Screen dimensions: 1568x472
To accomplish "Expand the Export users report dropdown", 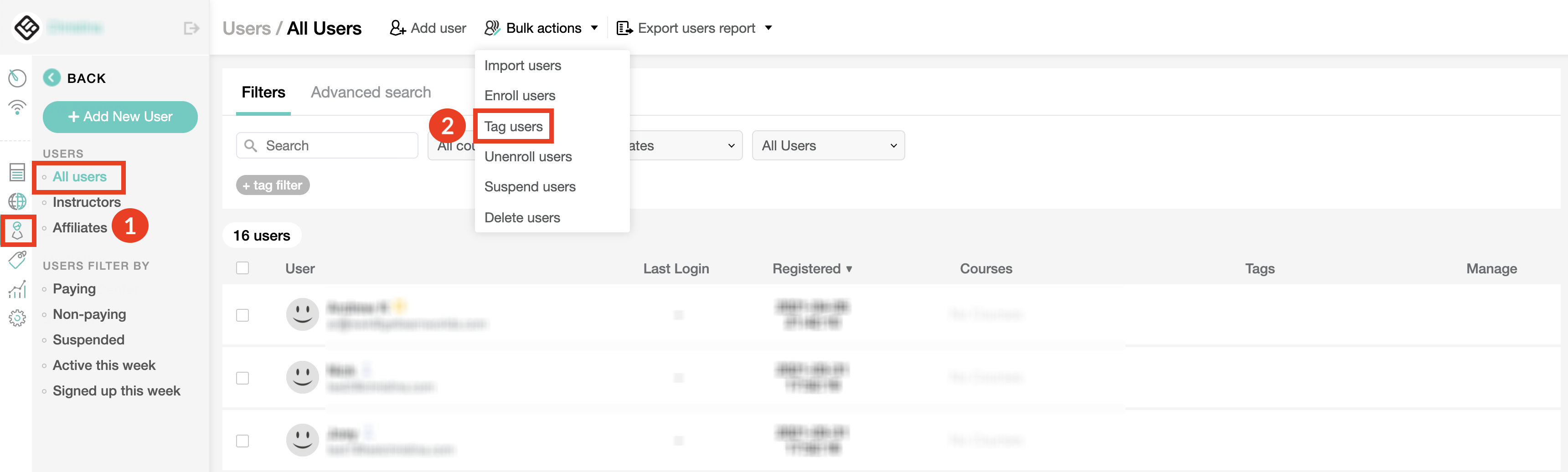I will [695, 27].
